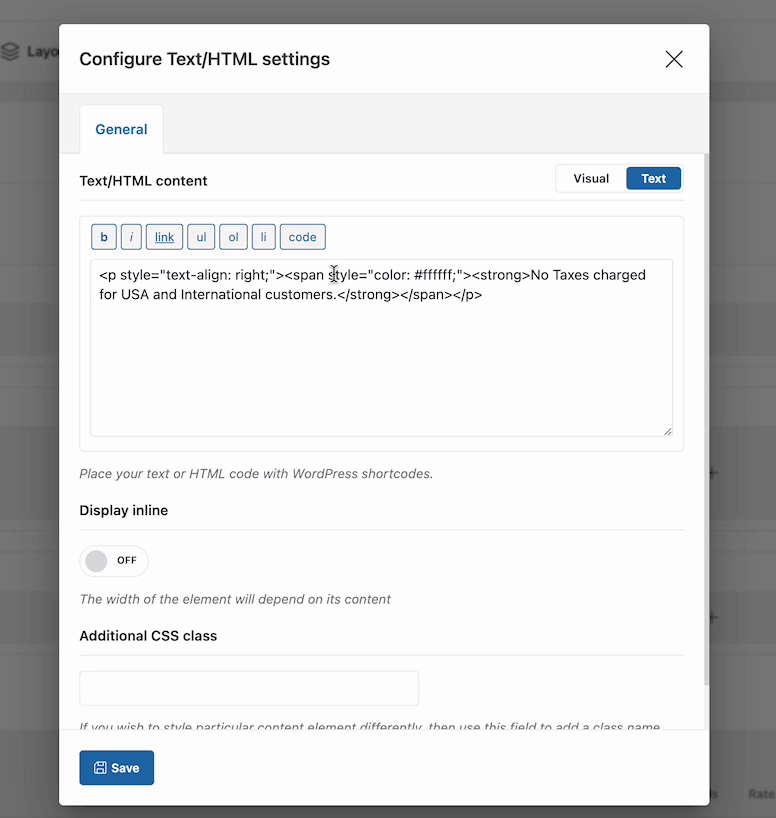Viewport: 776px width, 818px height.
Task: Insert unordered list with 'ul' button
Action: 201,237
